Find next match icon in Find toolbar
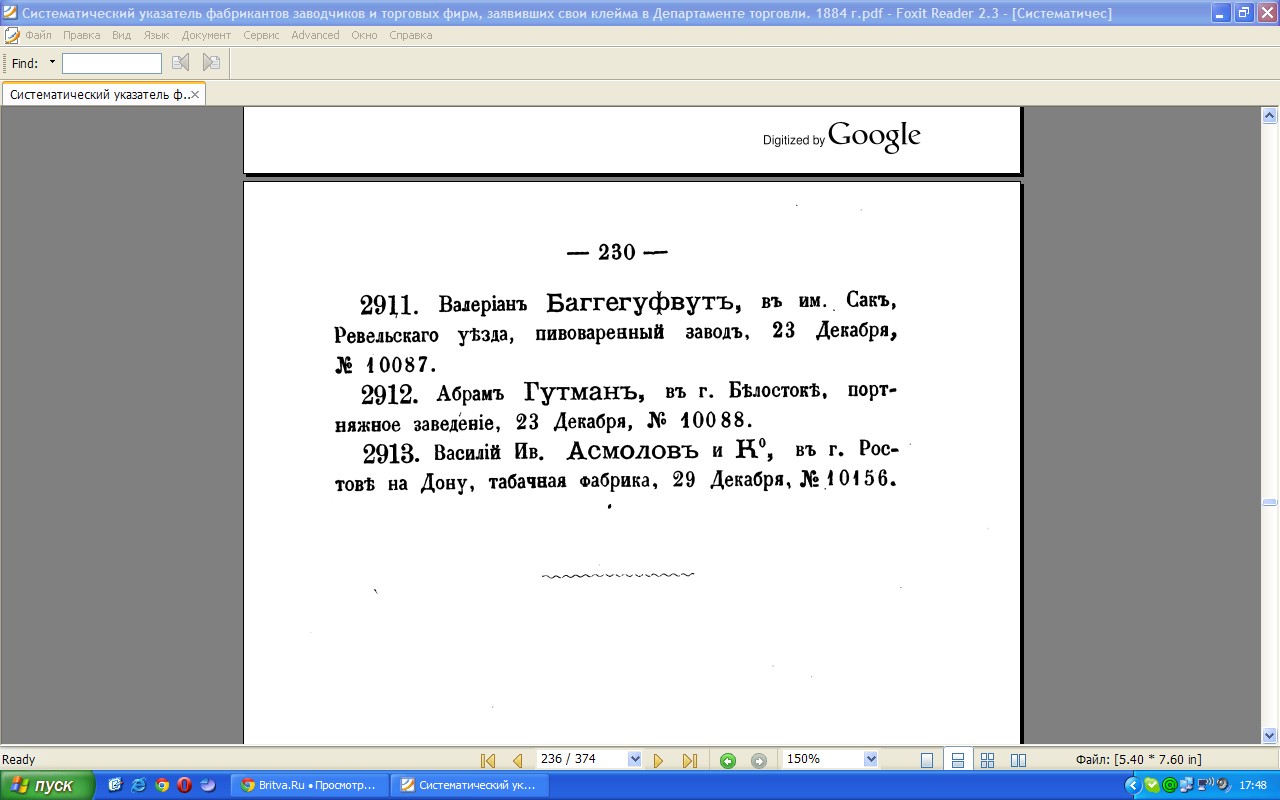This screenshot has width=1280, height=800. [211, 63]
